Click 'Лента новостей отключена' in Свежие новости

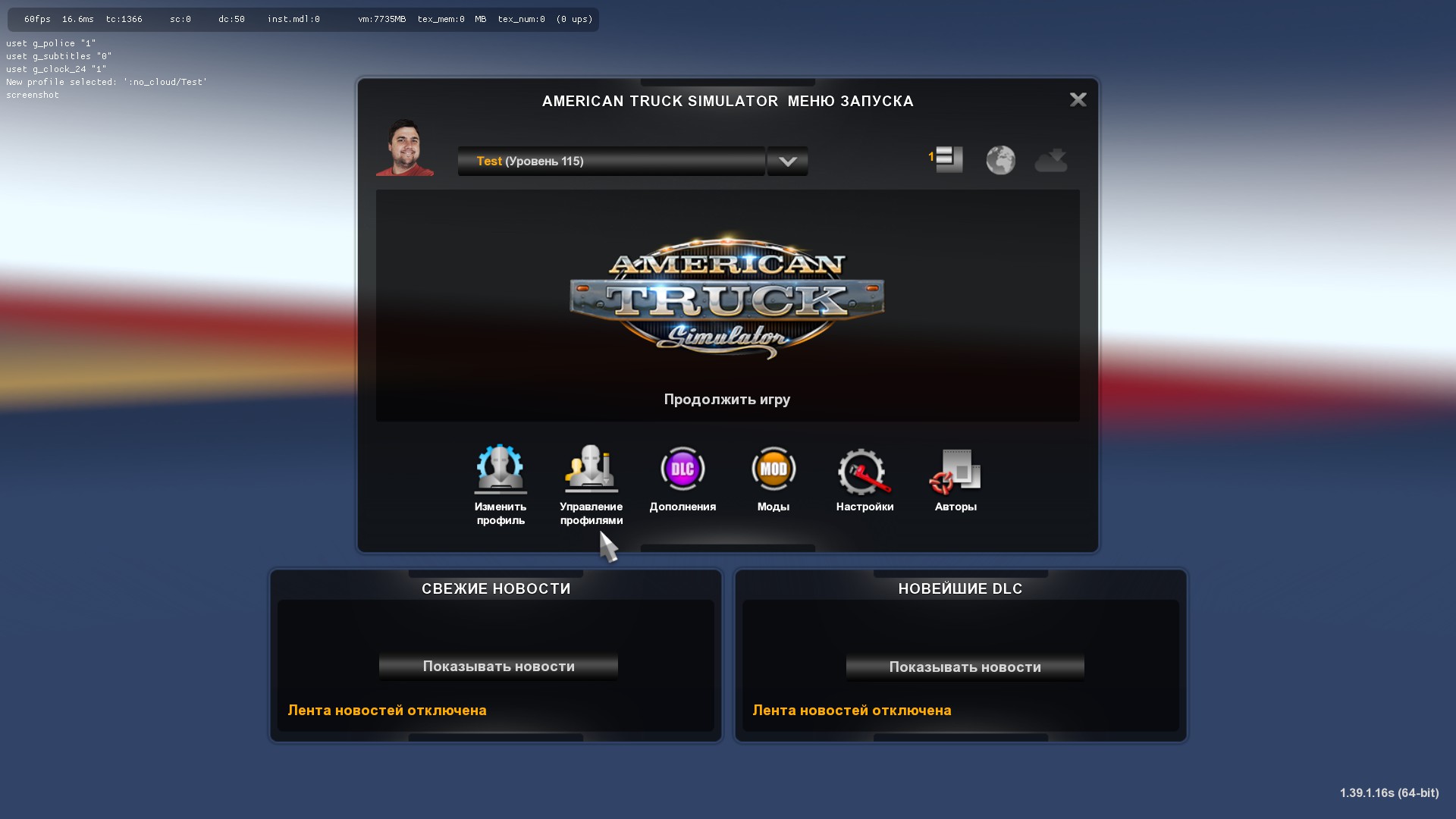click(x=387, y=711)
